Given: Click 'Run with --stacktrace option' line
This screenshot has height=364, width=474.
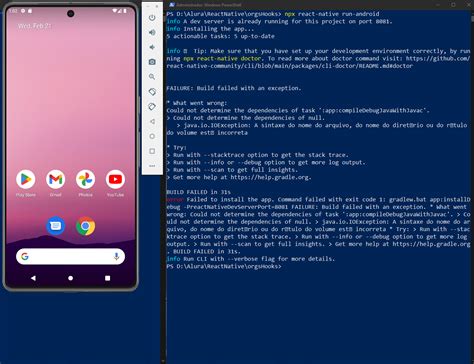Looking at the screenshot, I should pos(258,155).
